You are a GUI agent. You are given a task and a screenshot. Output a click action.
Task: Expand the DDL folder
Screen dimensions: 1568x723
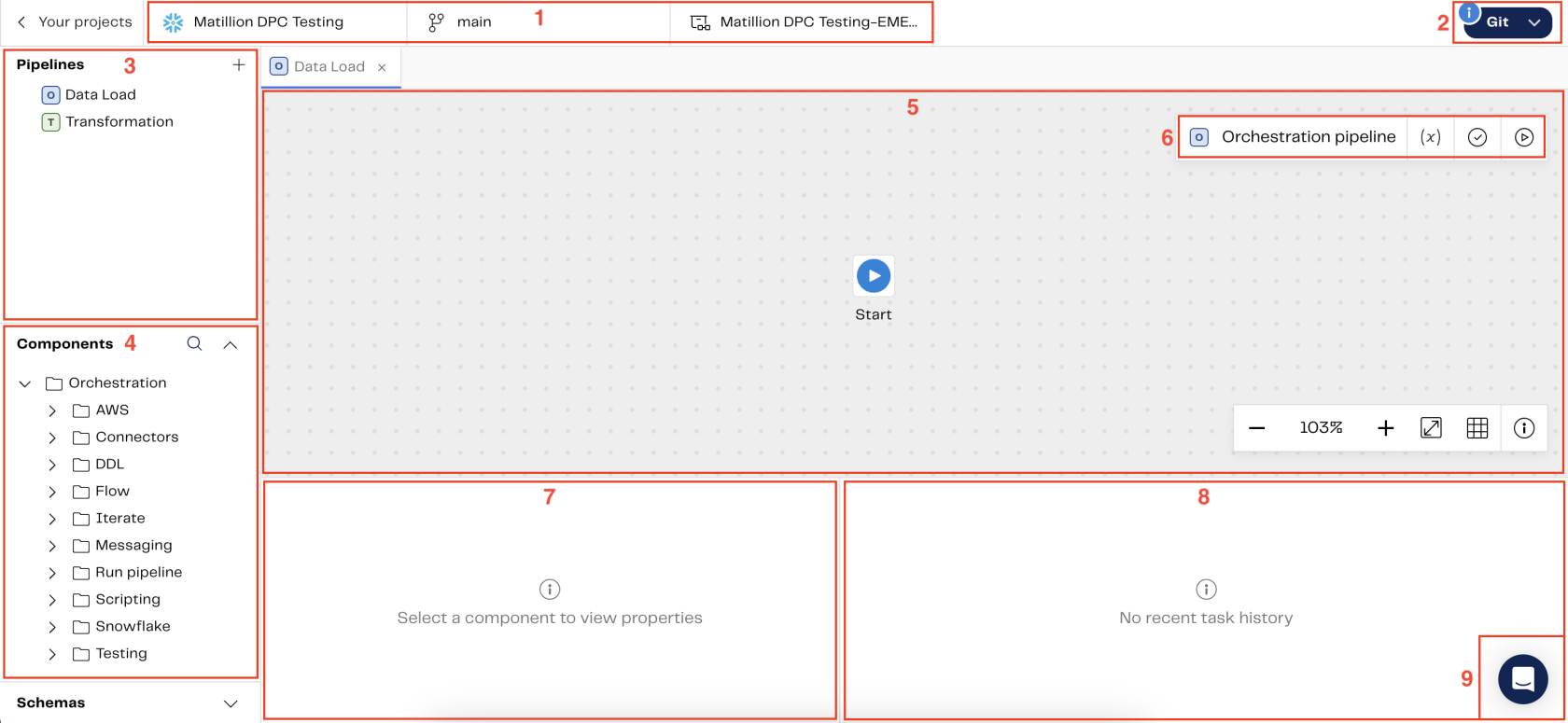[x=52, y=465]
